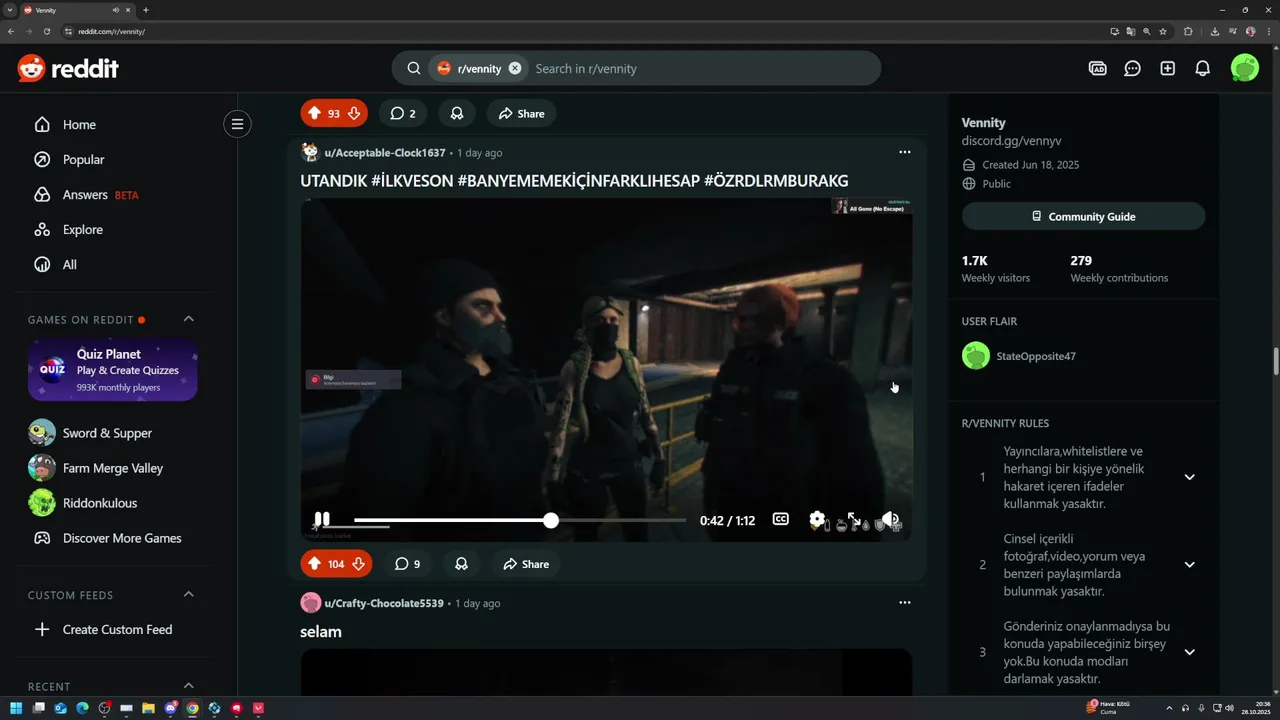
Task: Collapse the Games on Reddit section
Action: point(188,319)
